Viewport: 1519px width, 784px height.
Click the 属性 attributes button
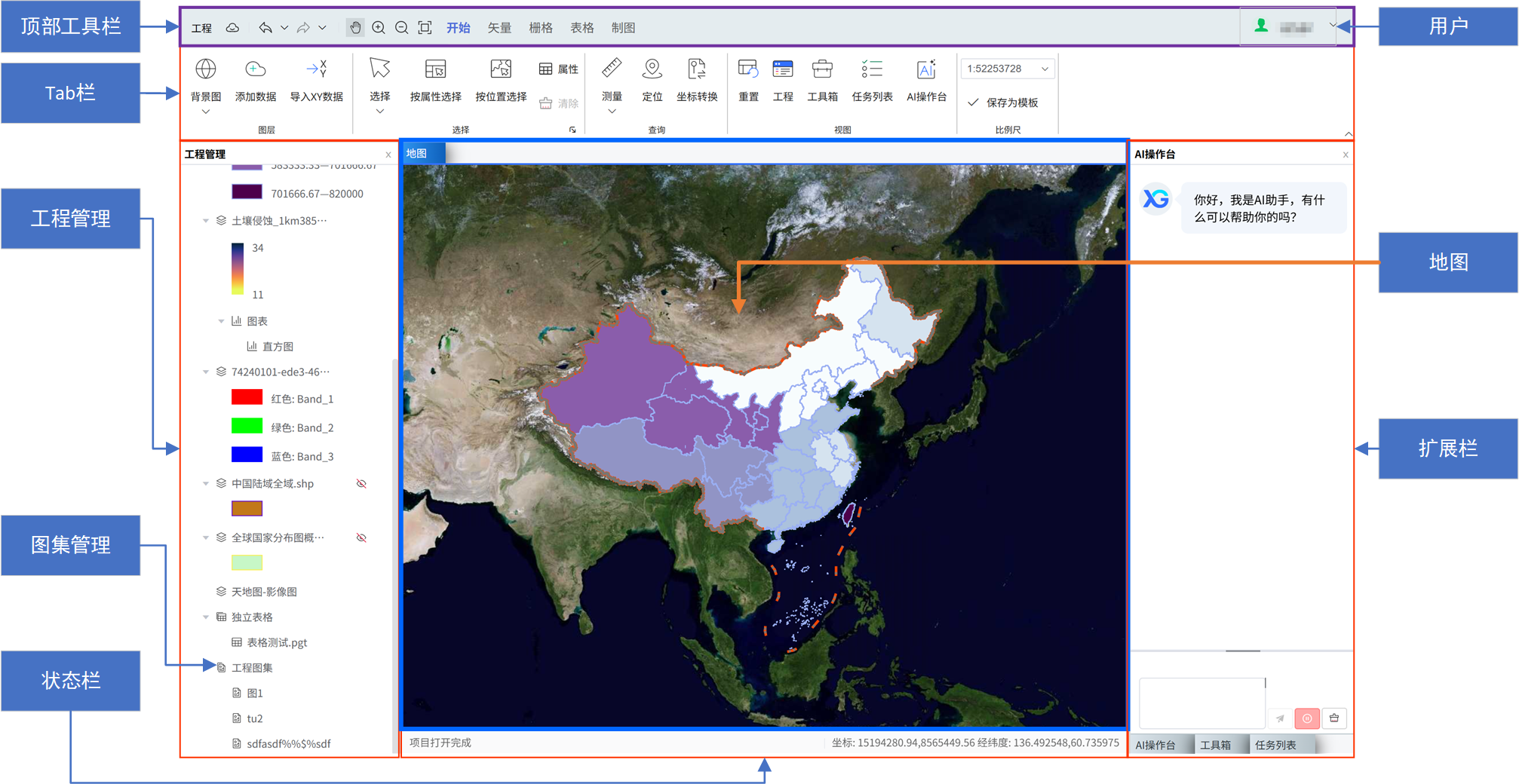click(x=559, y=69)
